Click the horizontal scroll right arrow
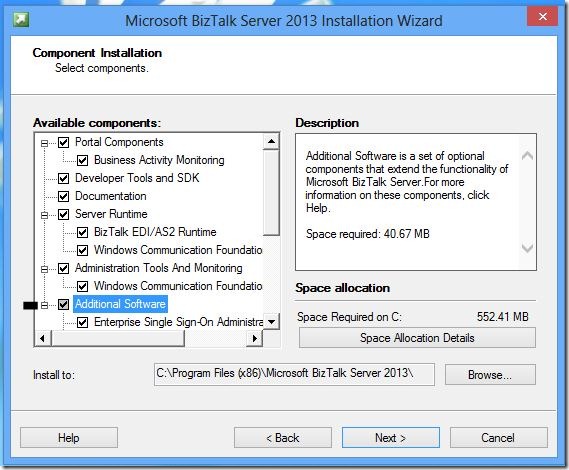 (254, 338)
